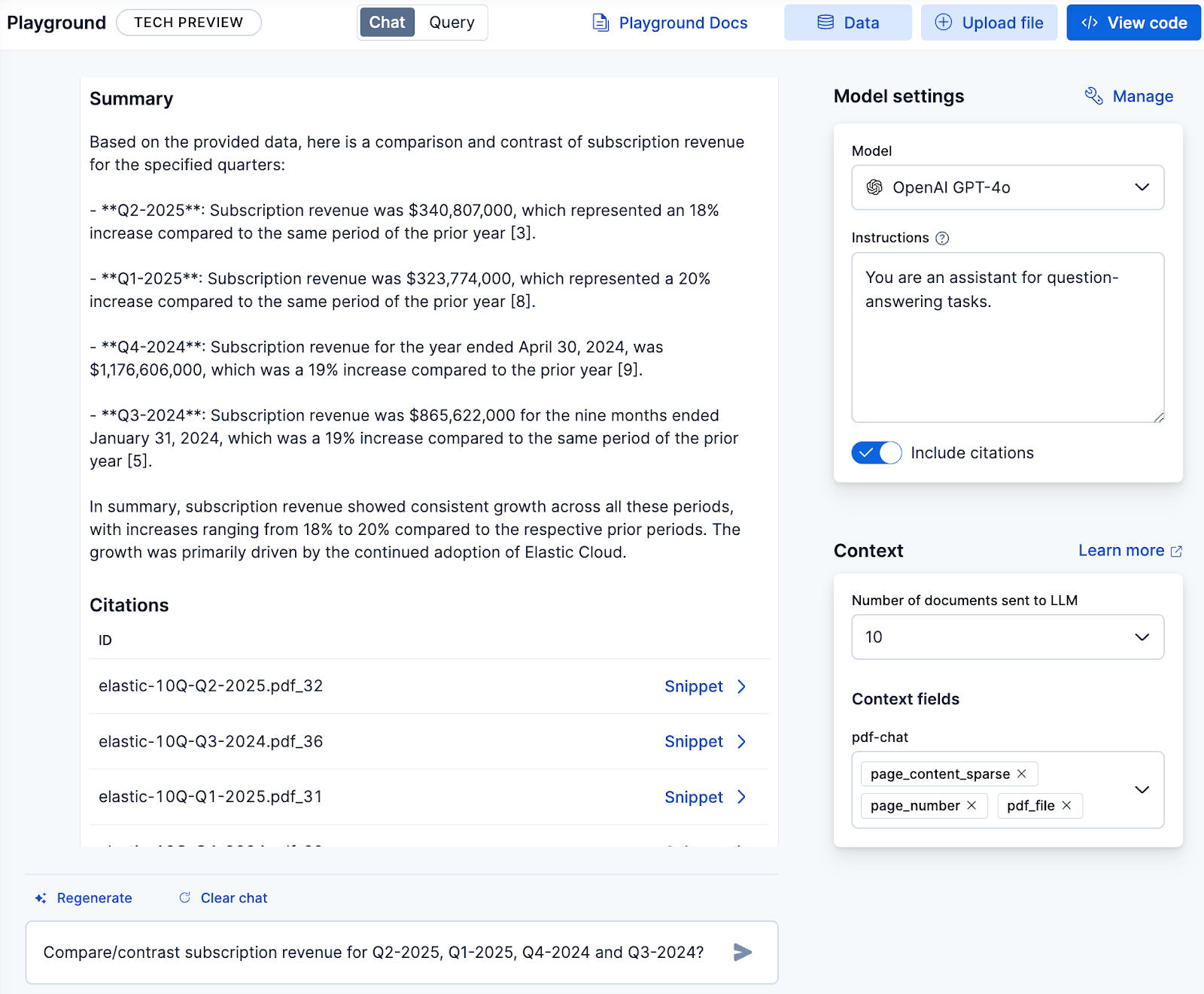Open the Playground Docs link
Screen dimensions: 1204x994
[670, 23]
